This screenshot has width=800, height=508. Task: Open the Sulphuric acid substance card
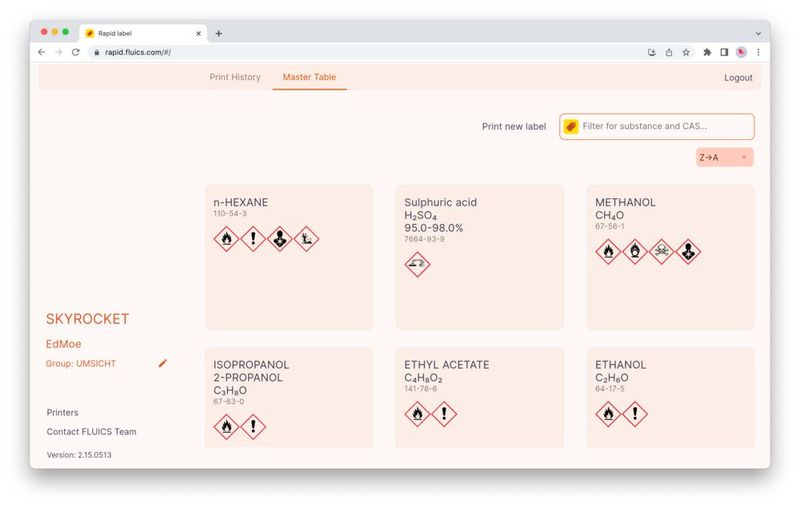(x=480, y=257)
